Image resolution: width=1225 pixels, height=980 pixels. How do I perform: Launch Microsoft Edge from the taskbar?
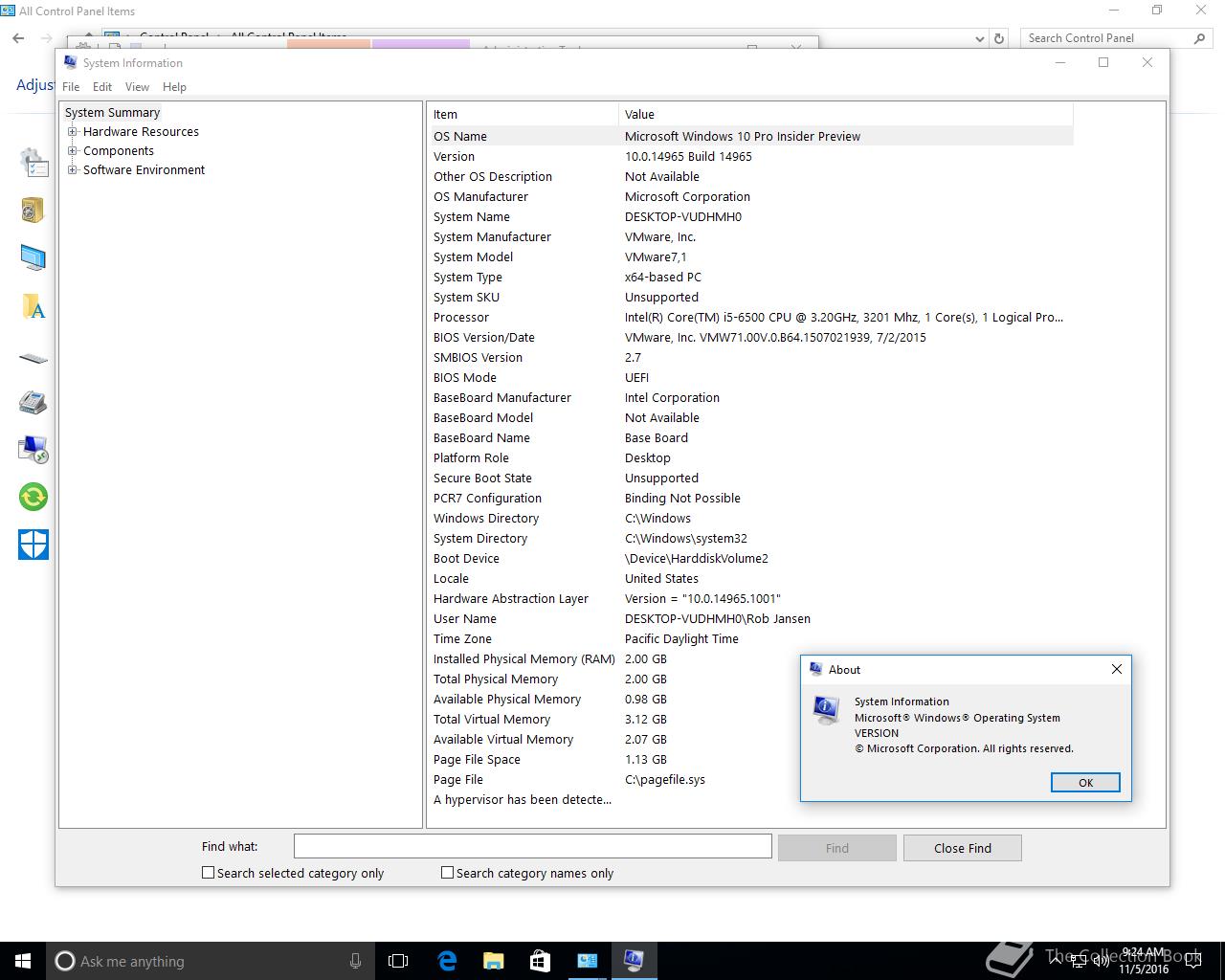[x=447, y=961]
